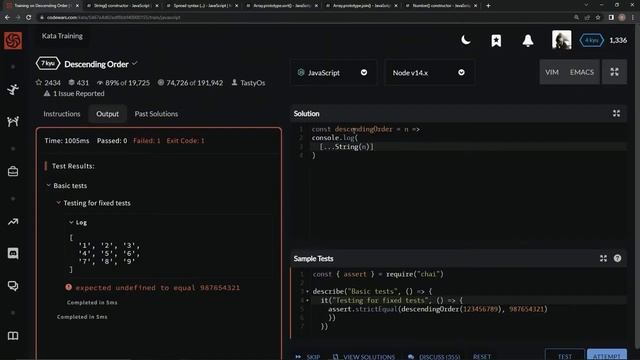The height and width of the screenshot is (360, 640).
Task: Select the Output tab
Action: pyautogui.click(x=107, y=114)
